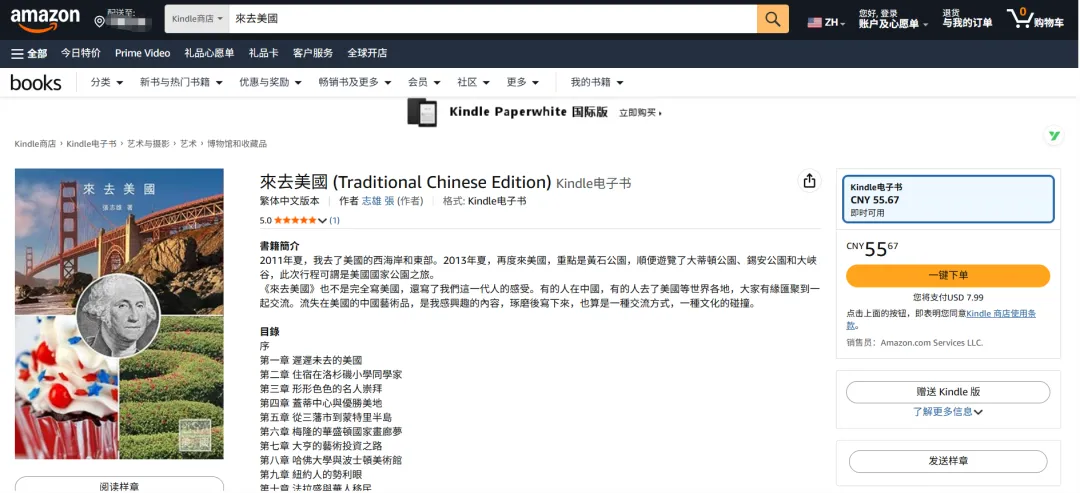This screenshot has width=1080, height=493.
Task: Open the Kindle商店 search category dropdown
Action: point(198,19)
